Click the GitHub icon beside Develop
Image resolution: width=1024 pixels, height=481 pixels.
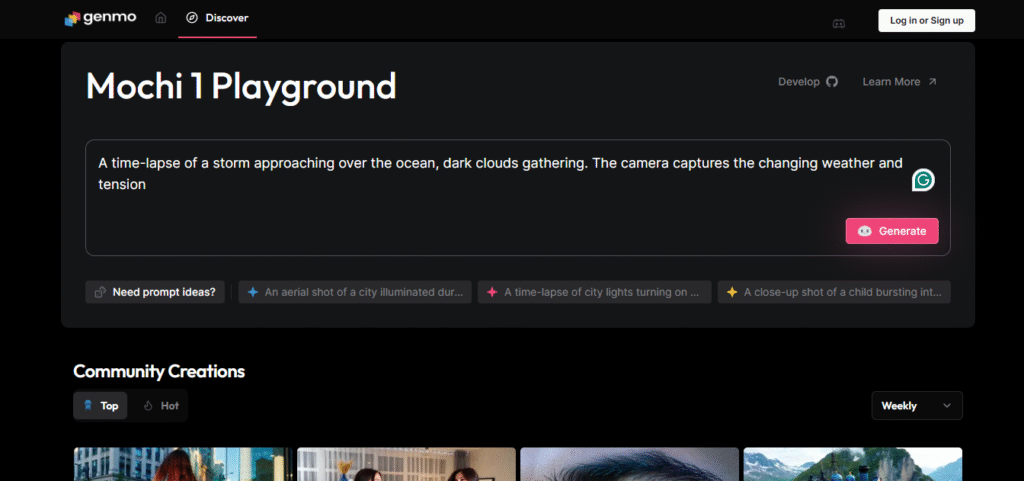[x=832, y=82]
